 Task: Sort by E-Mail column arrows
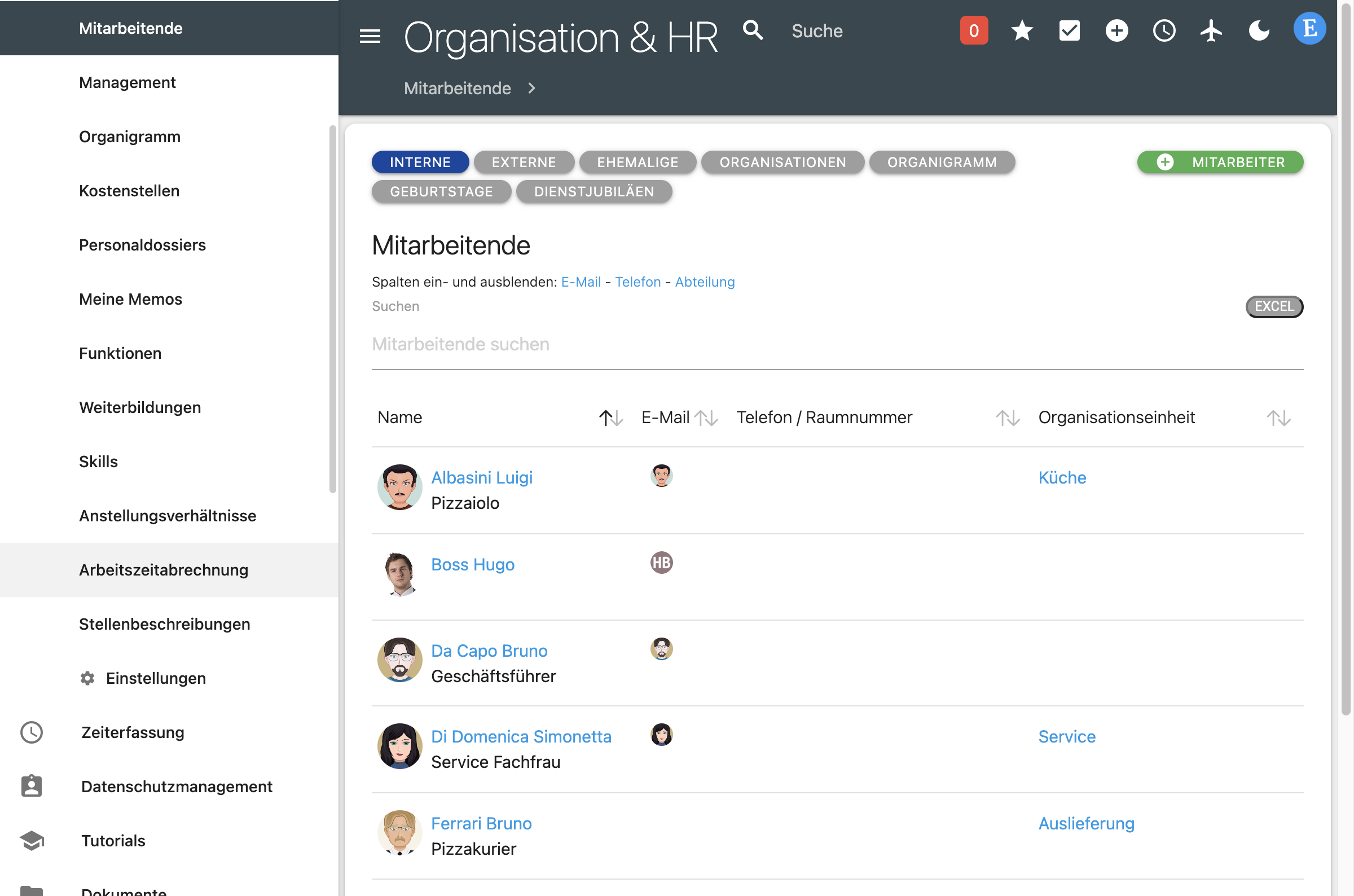(x=706, y=418)
